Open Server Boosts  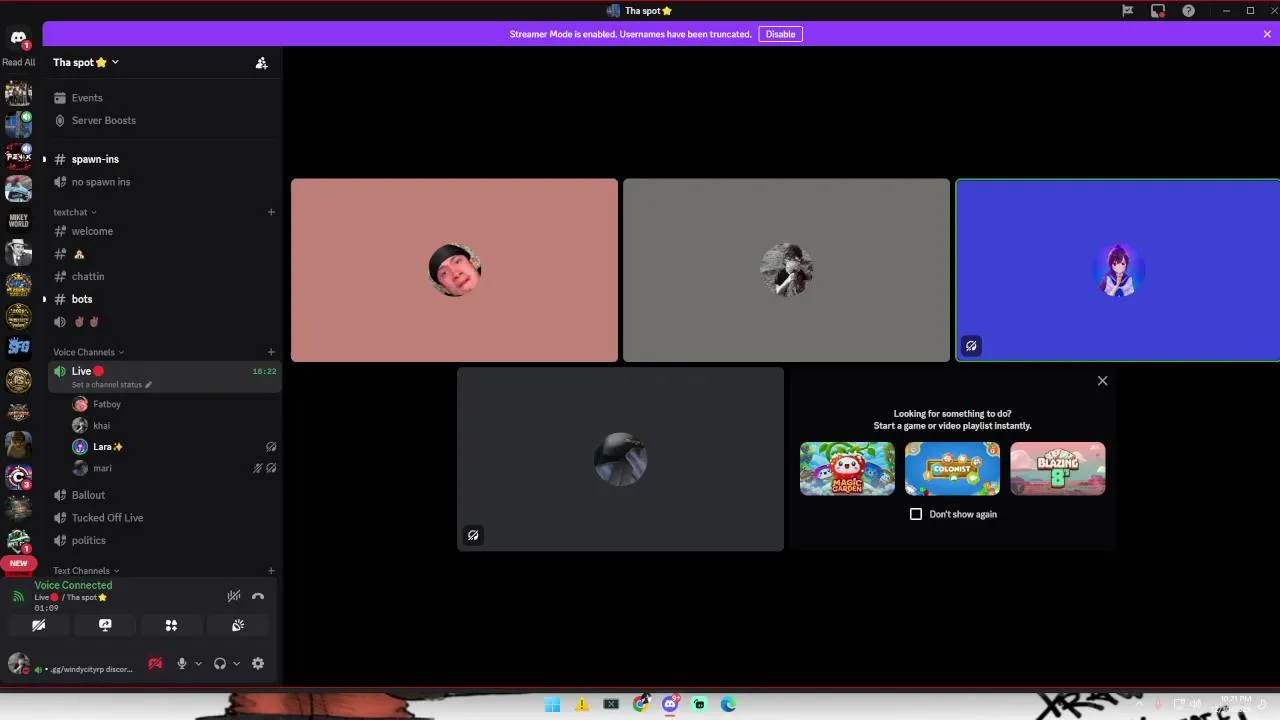coord(165,120)
